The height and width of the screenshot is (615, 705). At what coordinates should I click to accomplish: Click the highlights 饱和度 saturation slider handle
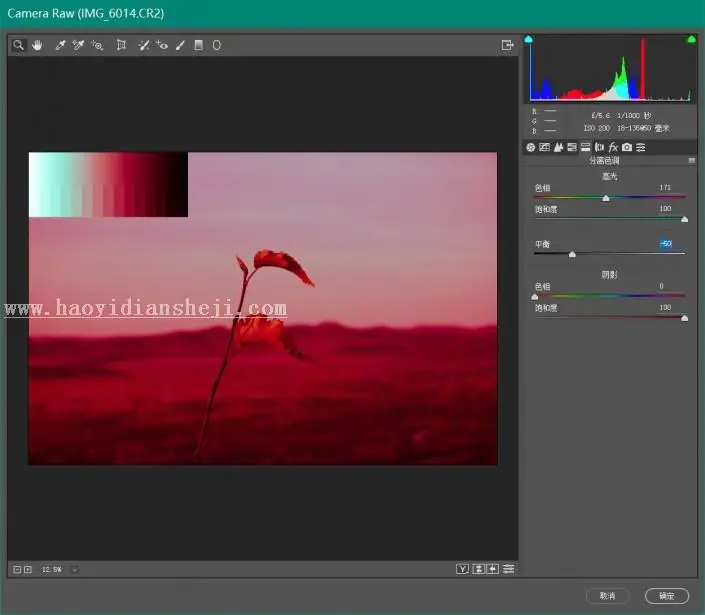pos(684,219)
